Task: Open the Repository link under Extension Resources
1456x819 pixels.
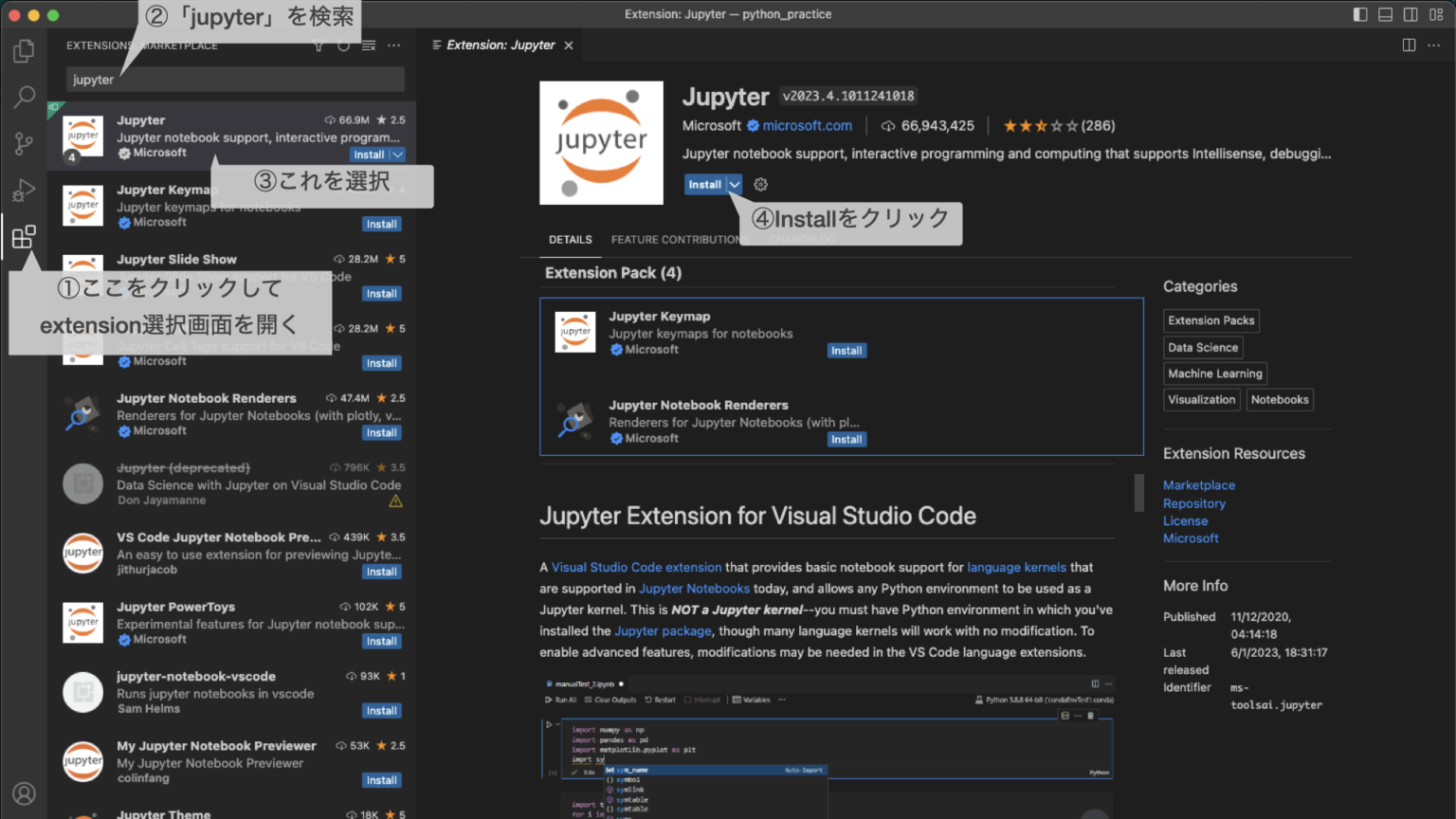Action: click(1194, 502)
